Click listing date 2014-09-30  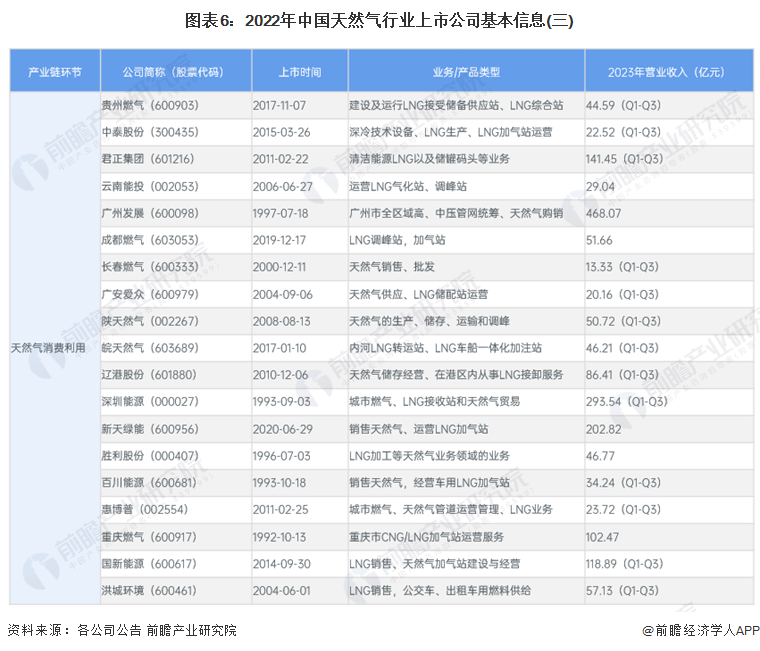click(281, 564)
